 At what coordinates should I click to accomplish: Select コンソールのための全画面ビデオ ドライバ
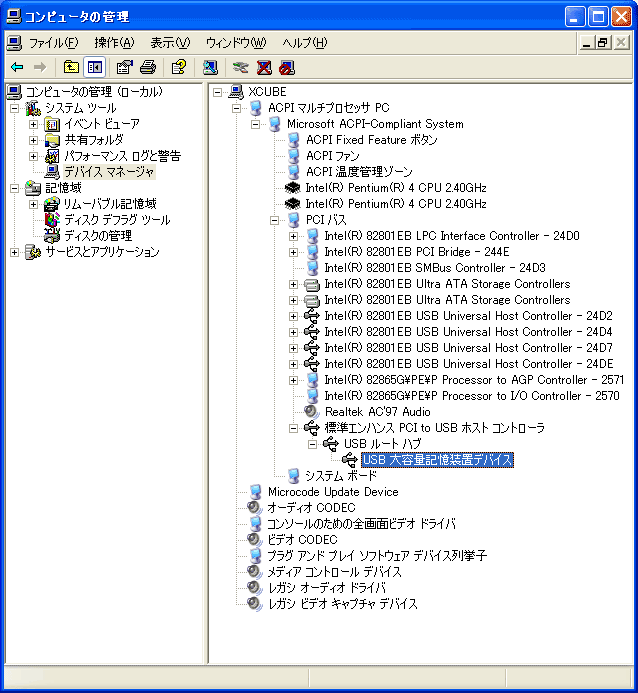point(361,524)
